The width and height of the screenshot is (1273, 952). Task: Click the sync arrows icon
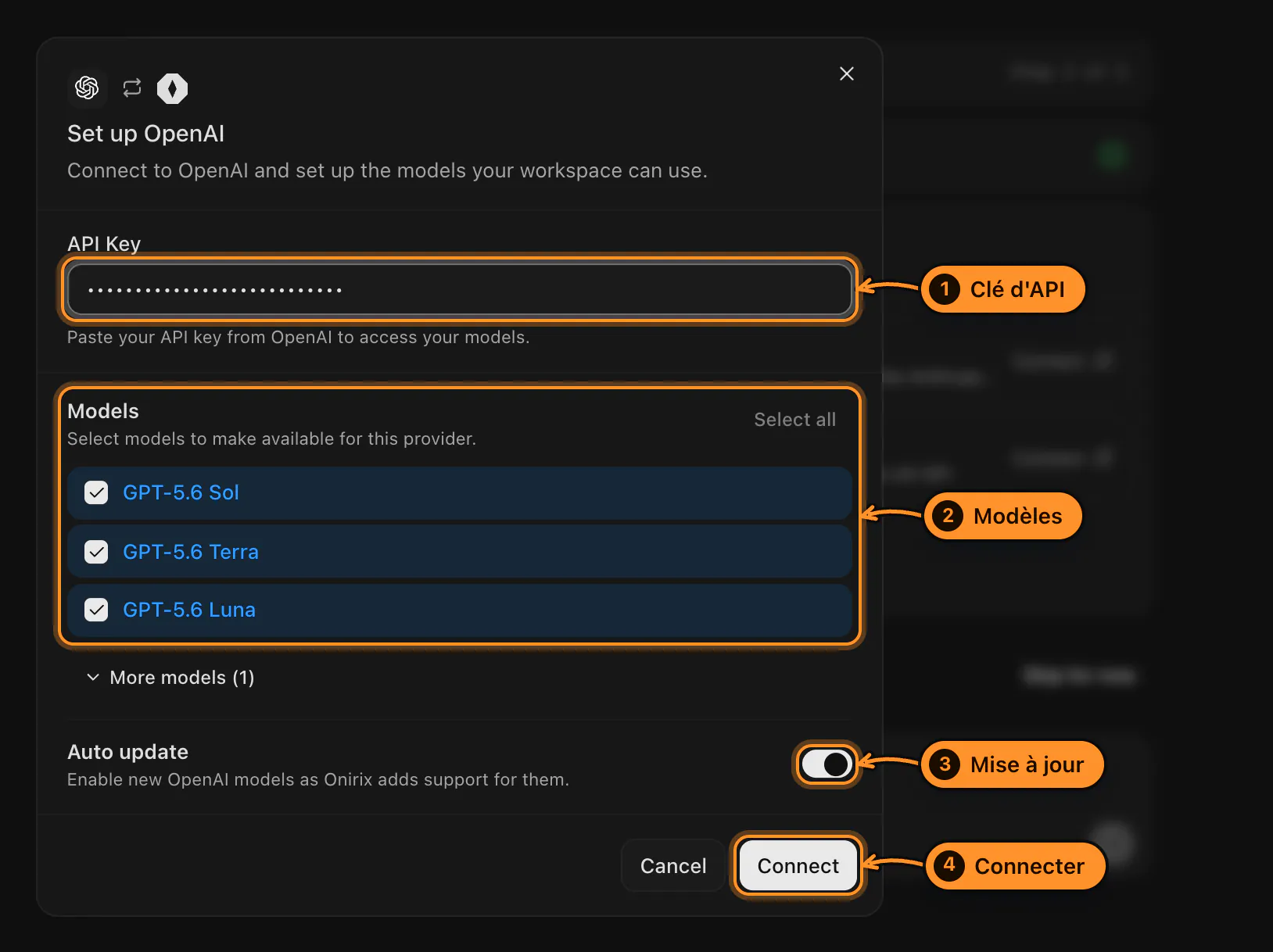(132, 88)
